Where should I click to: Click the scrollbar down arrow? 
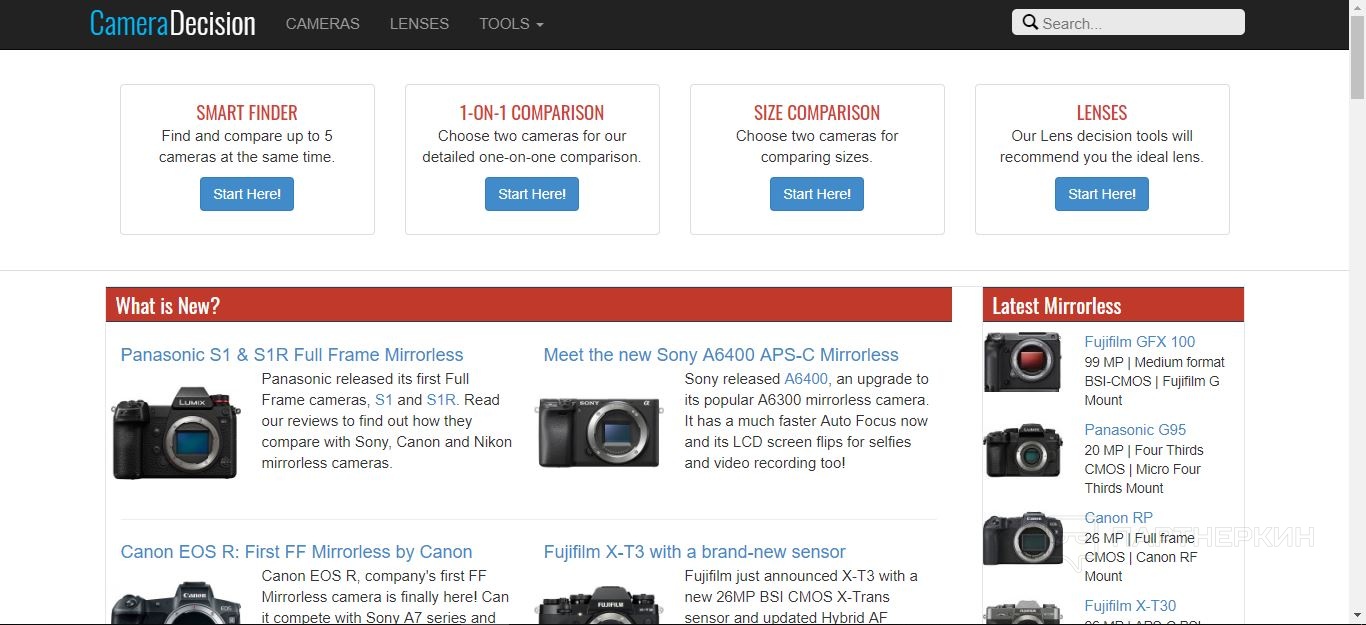pyautogui.click(x=1358, y=616)
